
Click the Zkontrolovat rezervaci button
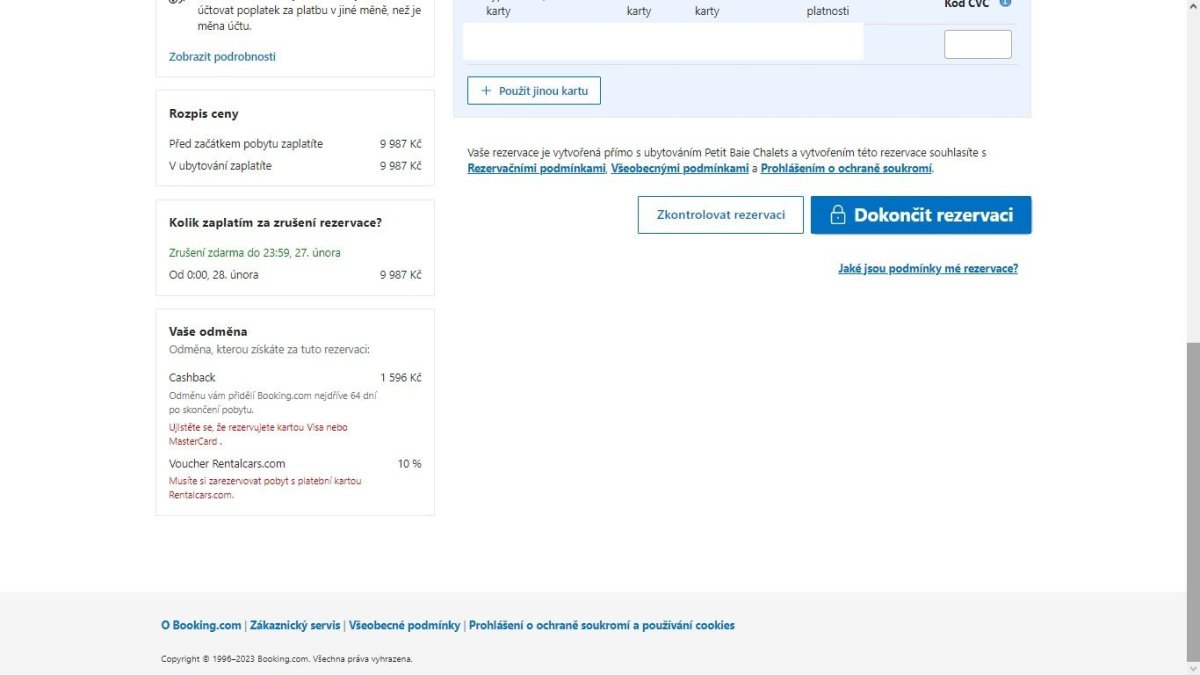pos(720,215)
